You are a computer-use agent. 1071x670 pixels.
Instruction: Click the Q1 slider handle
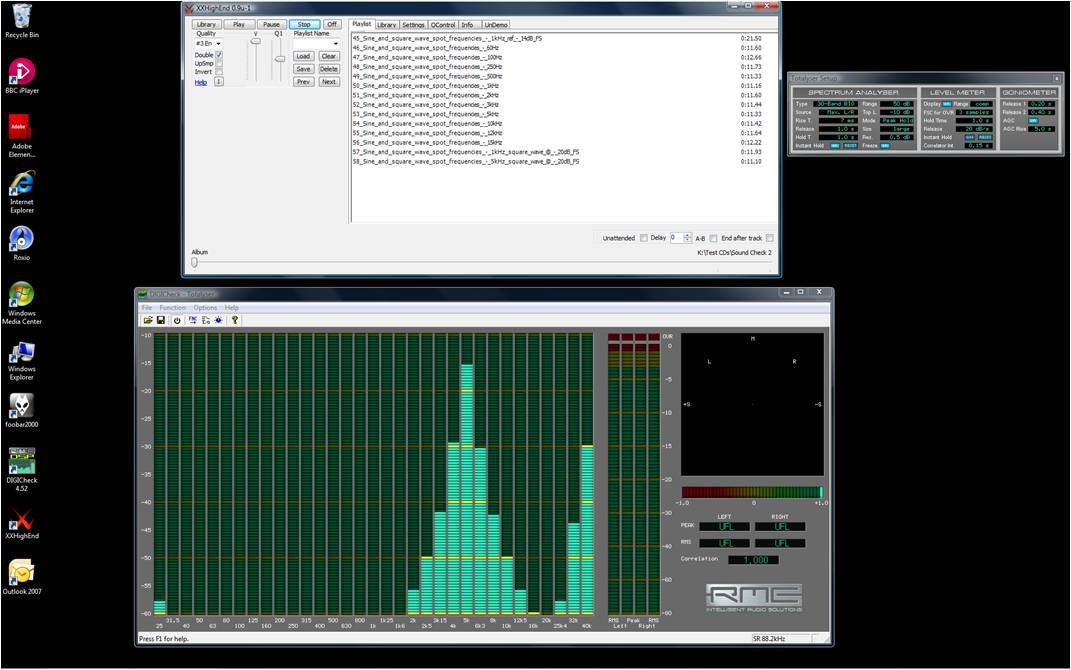[x=279, y=59]
